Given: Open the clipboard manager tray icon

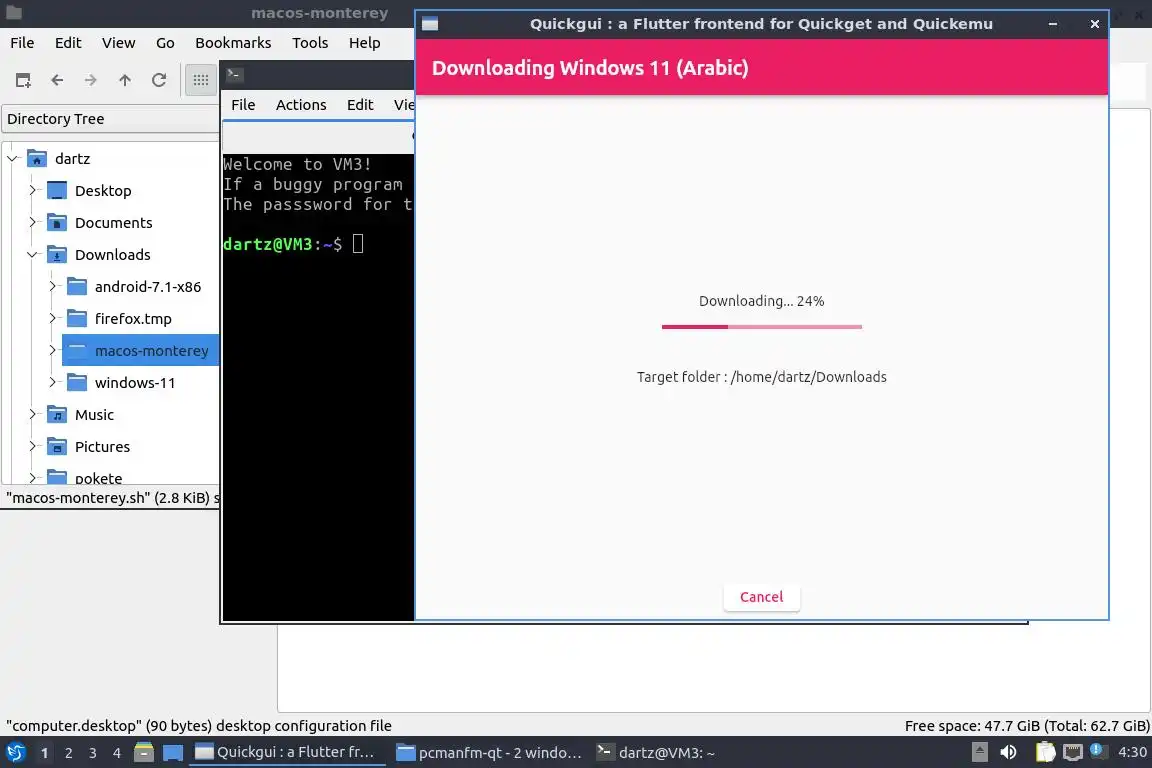Looking at the screenshot, I should point(1045,752).
